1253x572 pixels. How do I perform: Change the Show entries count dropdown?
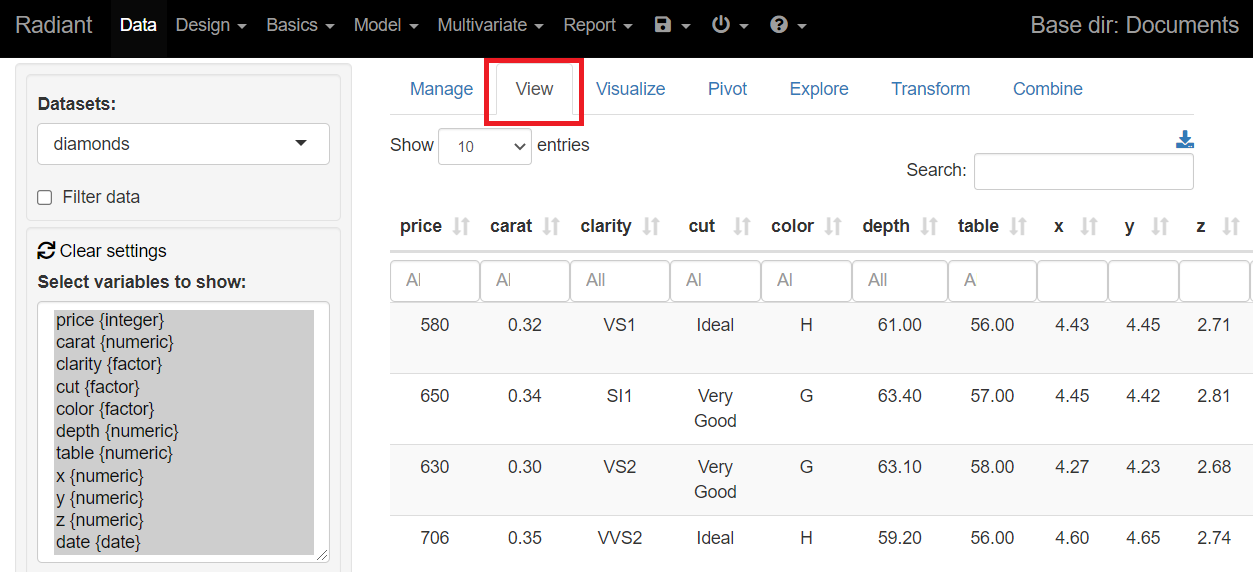click(x=484, y=147)
